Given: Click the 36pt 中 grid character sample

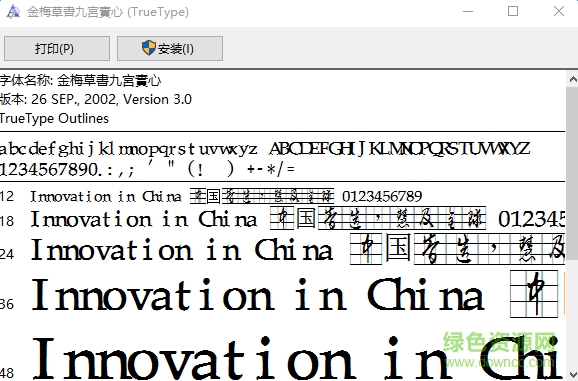Looking at the screenshot, I should pos(534,294).
